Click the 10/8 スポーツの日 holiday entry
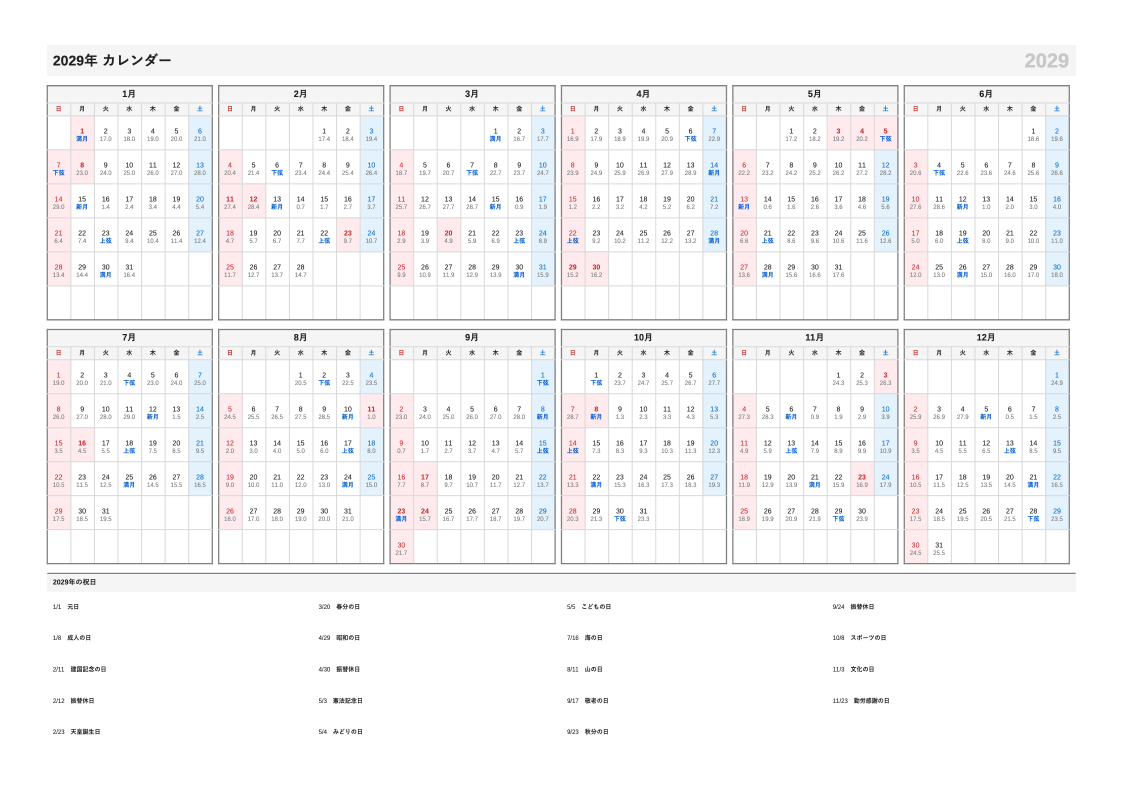The image size is (1124, 795). coord(859,637)
